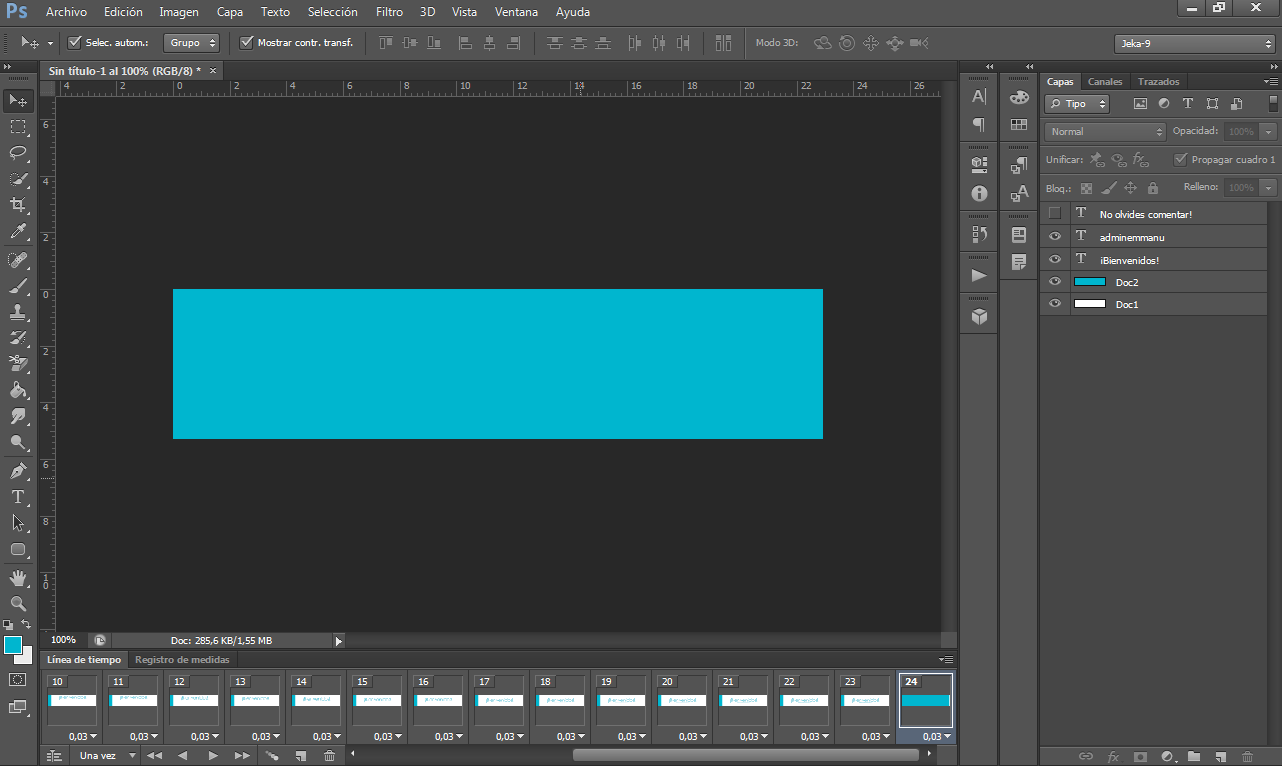The width and height of the screenshot is (1282, 768).
Task: Select the Rectangular Marquee tool
Action: click(x=18, y=127)
